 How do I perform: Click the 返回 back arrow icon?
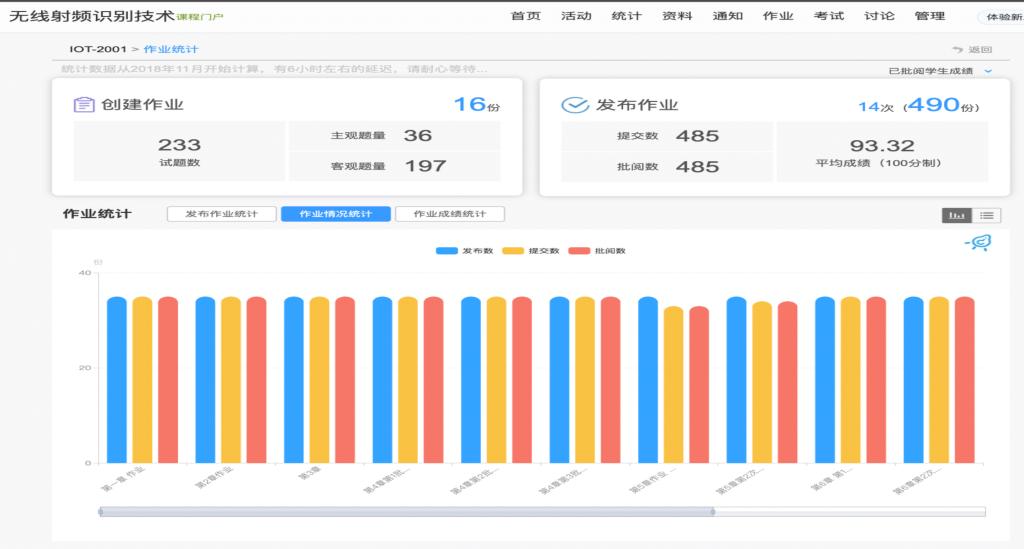(x=957, y=50)
